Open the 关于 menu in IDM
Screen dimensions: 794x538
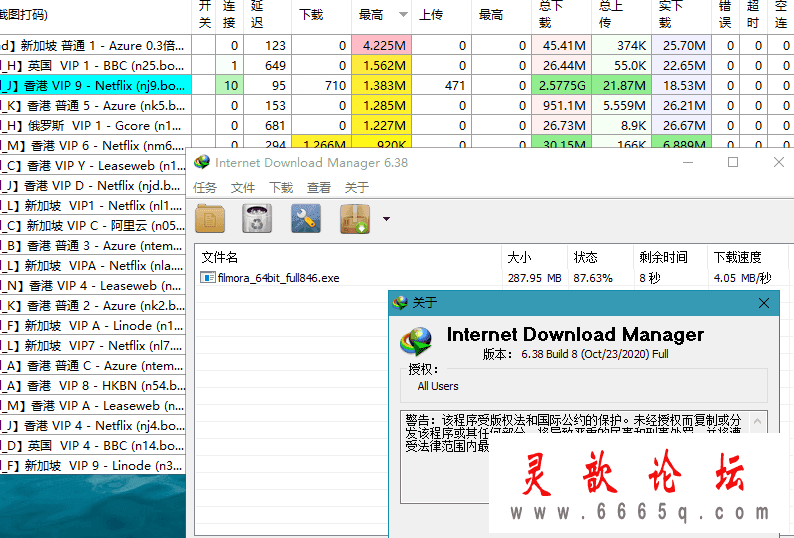coord(357,188)
